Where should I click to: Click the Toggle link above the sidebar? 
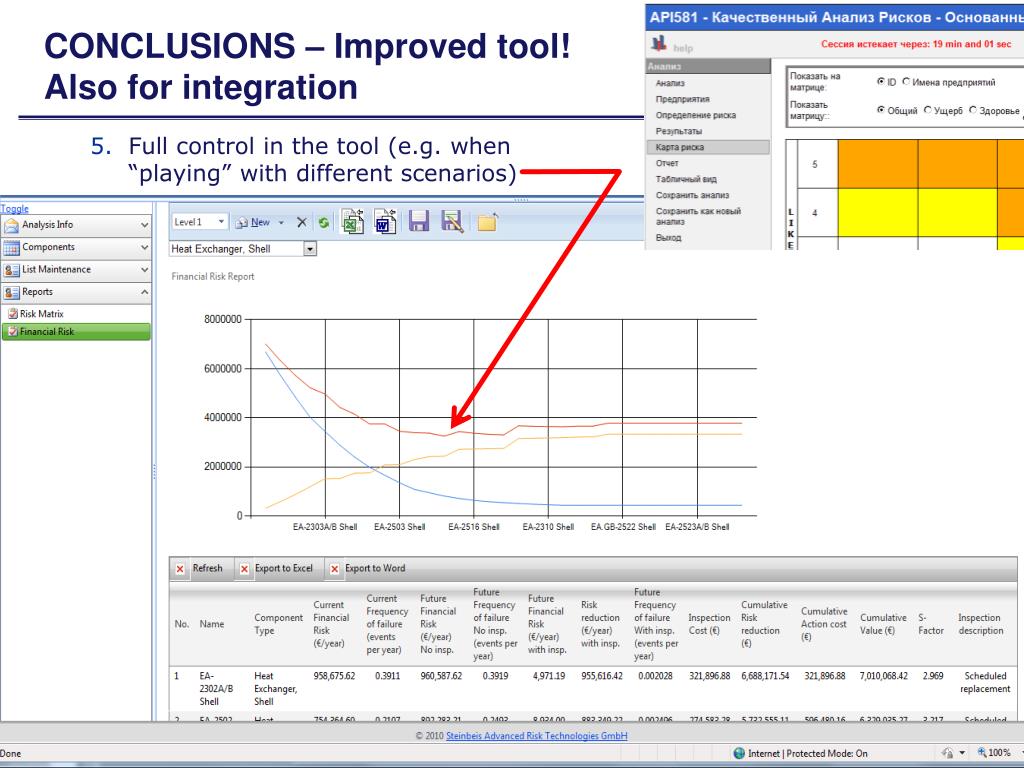[14, 208]
